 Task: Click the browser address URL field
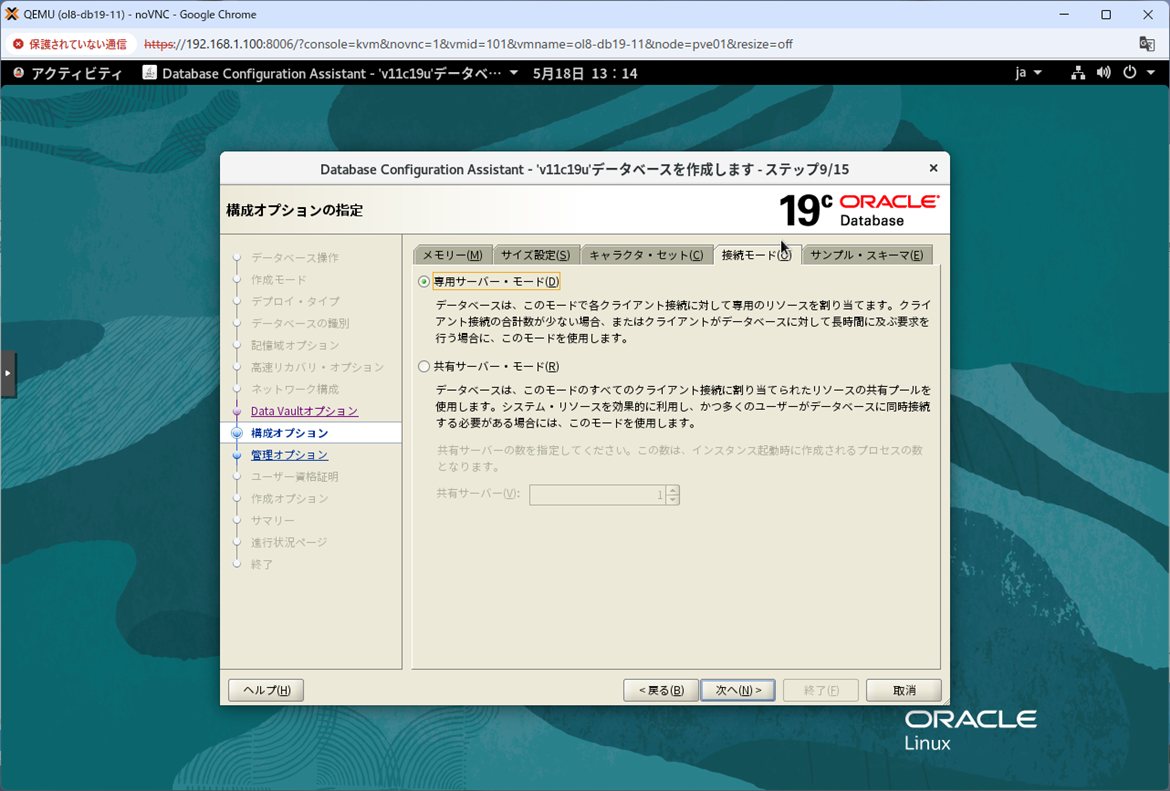[468, 44]
